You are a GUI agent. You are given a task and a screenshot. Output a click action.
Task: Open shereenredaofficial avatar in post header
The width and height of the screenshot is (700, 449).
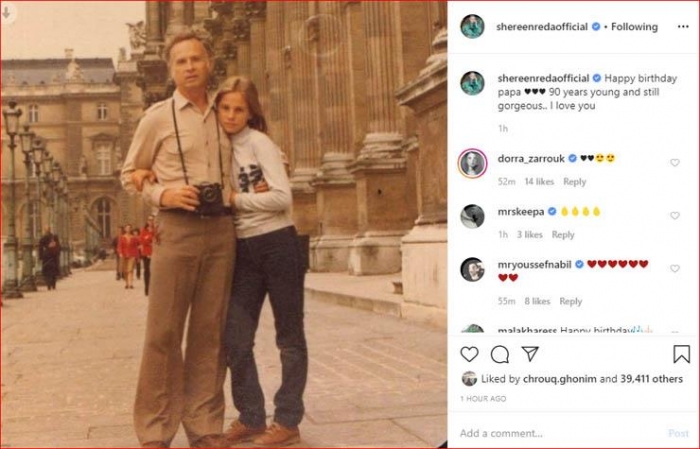[472, 27]
